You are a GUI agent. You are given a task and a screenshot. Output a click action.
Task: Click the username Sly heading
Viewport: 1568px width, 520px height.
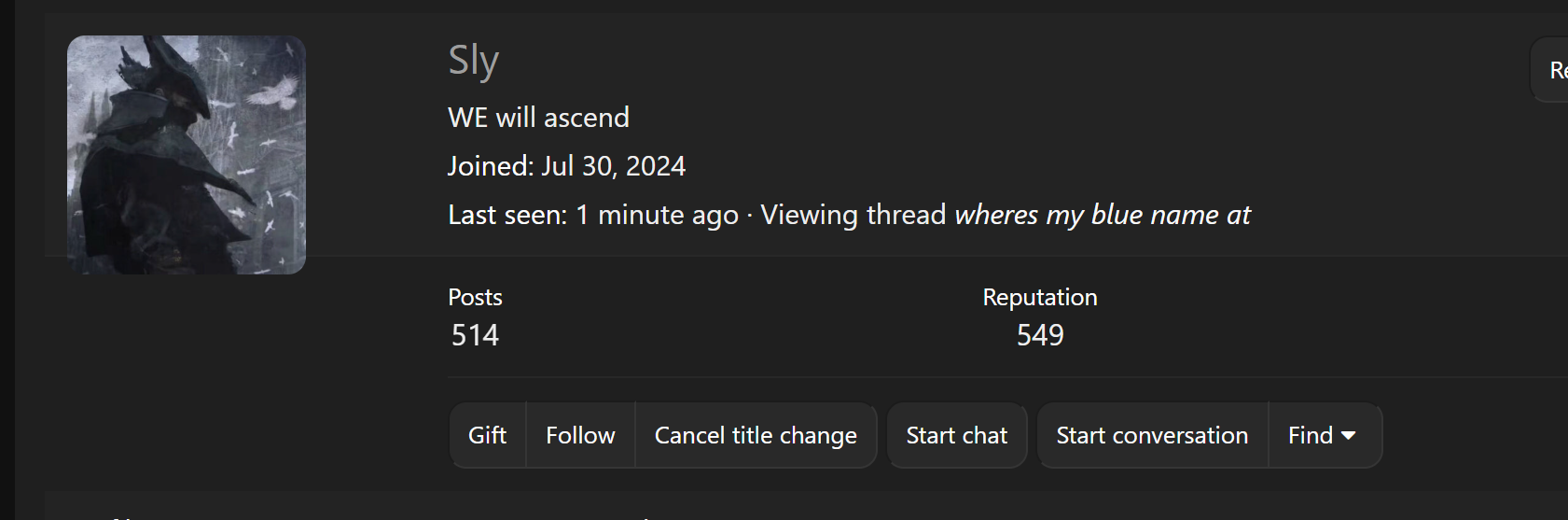[x=474, y=61]
